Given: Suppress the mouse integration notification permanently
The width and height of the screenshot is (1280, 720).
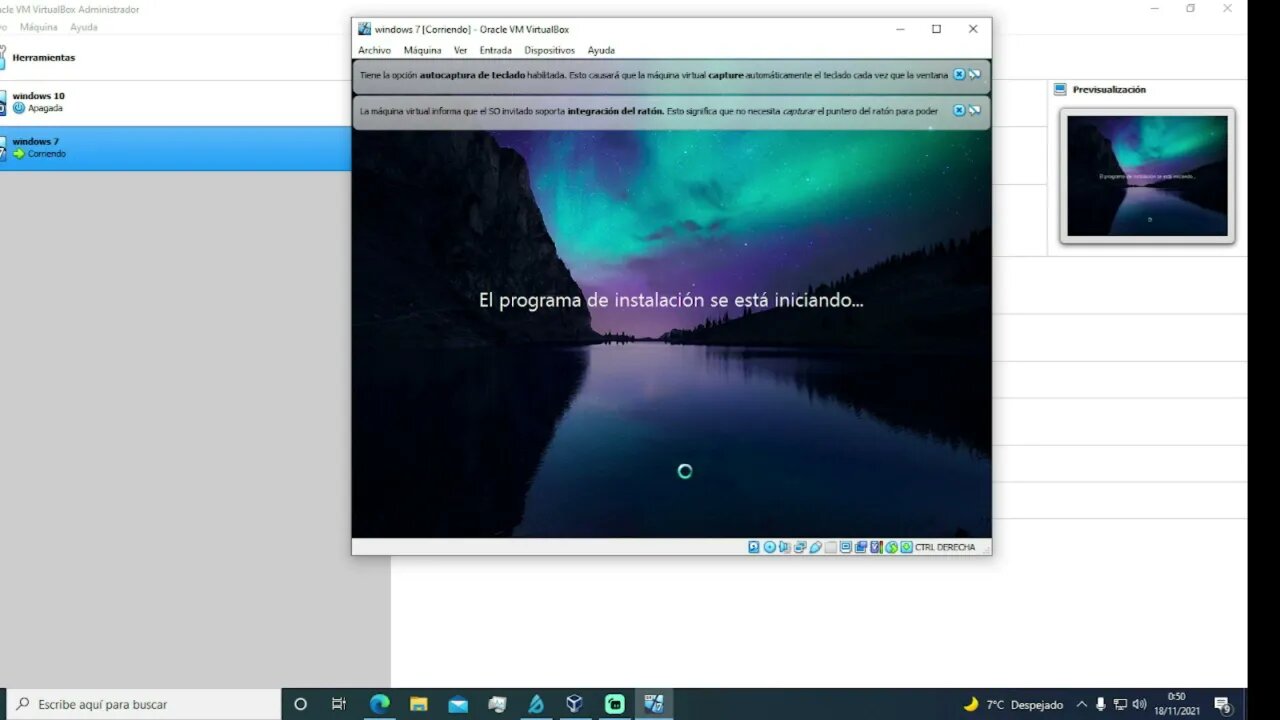Looking at the screenshot, I should [974, 111].
